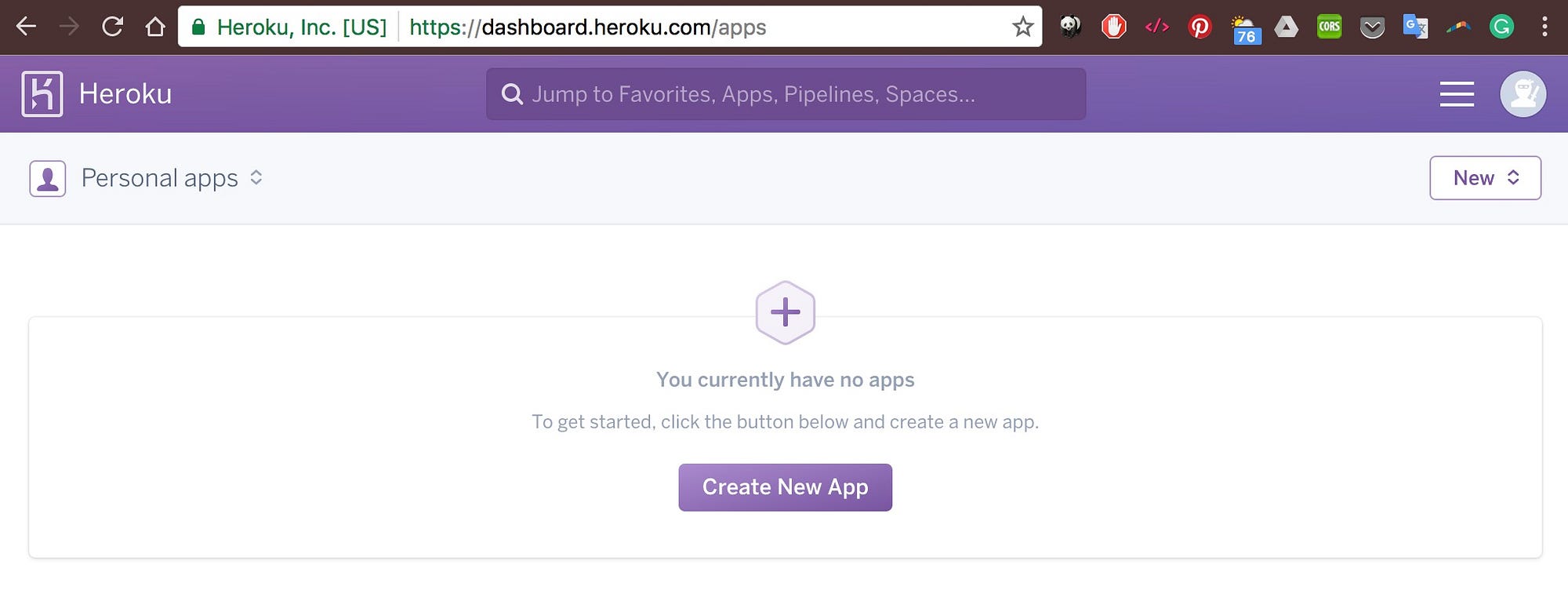
Task: Reload the page with the refresh button
Action: [113, 27]
